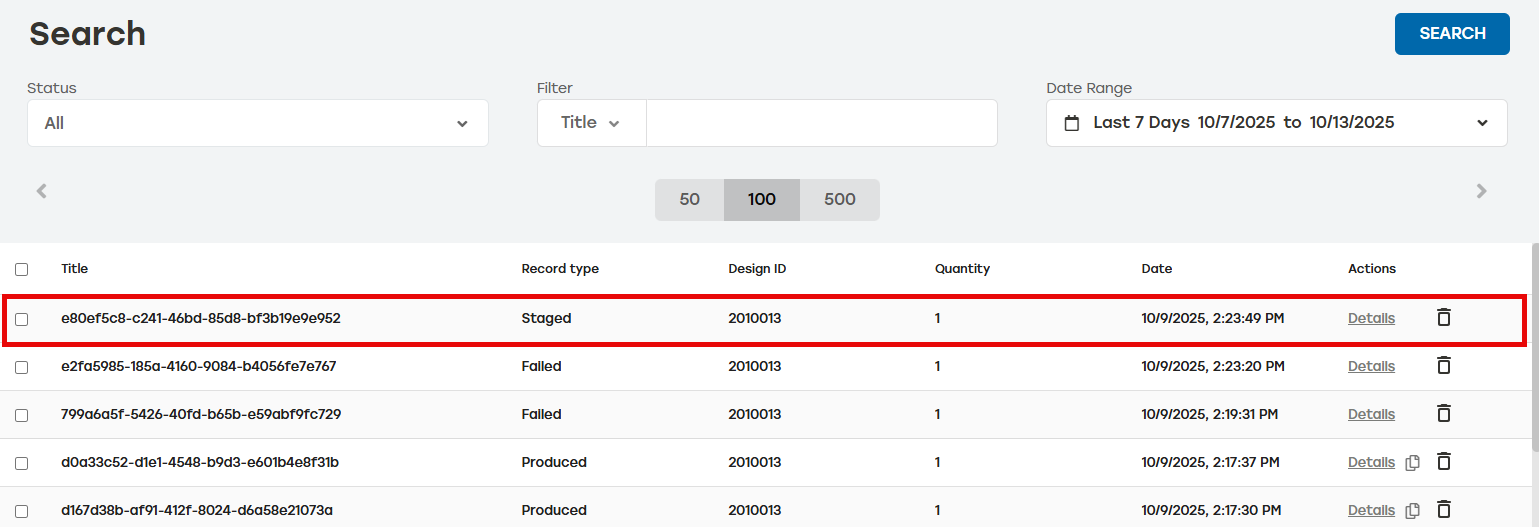Viewport: 1539px width, 527px height.
Task: Delete the e80ef5c8 staged record
Action: (1443, 317)
